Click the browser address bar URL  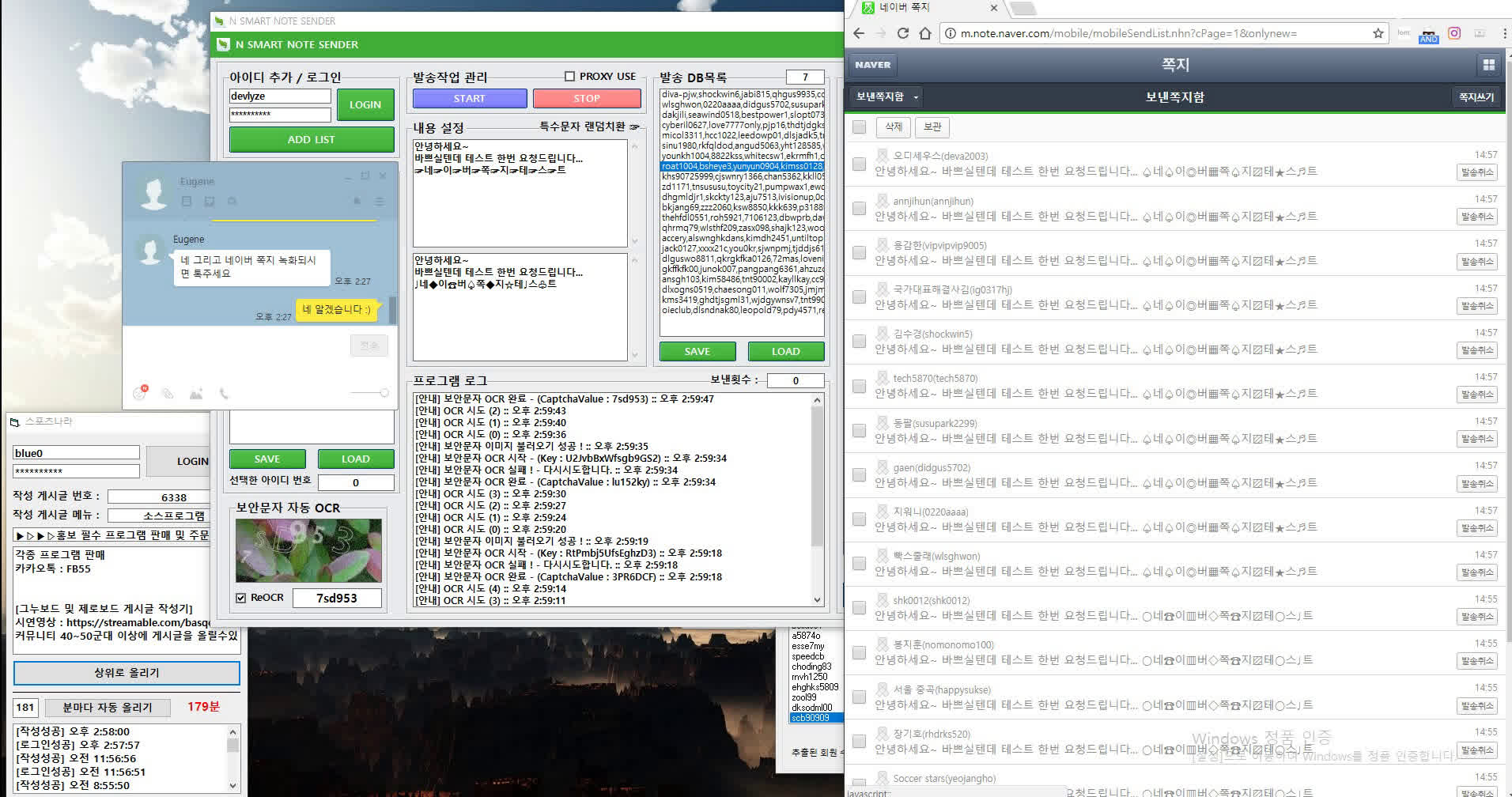(1128, 33)
